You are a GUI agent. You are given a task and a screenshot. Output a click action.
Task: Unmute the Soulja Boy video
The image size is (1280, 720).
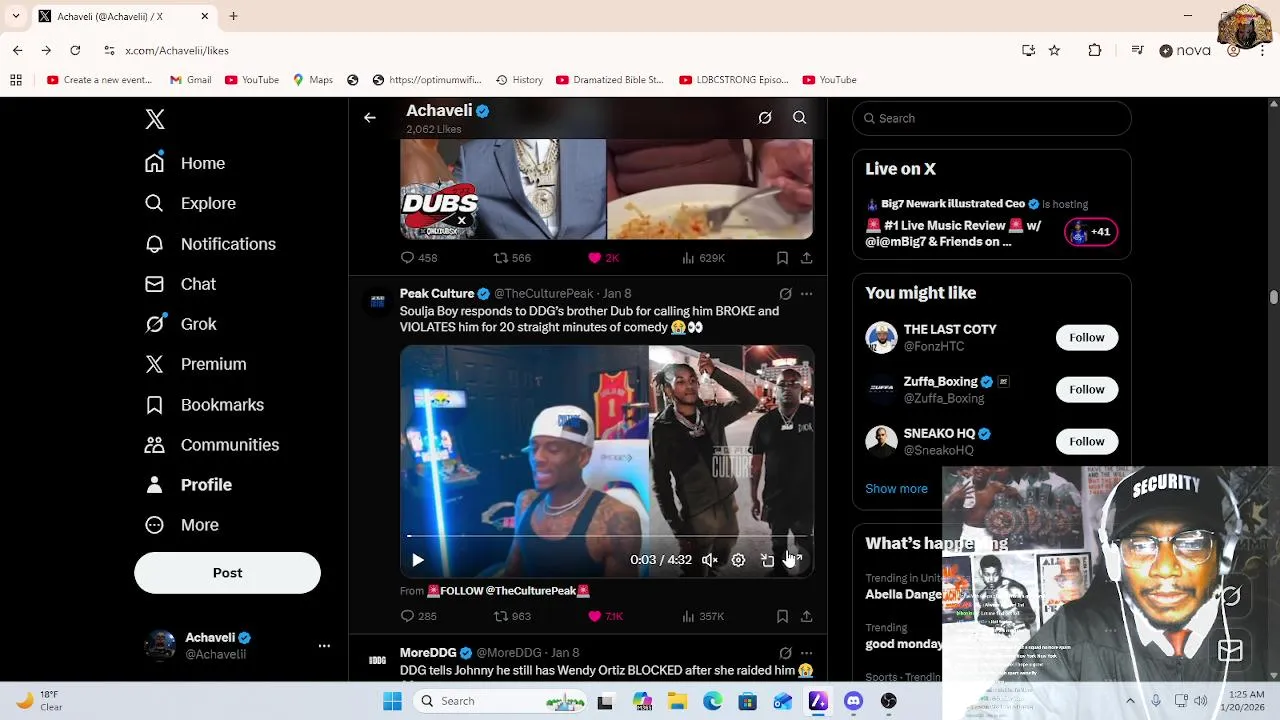click(x=710, y=560)
